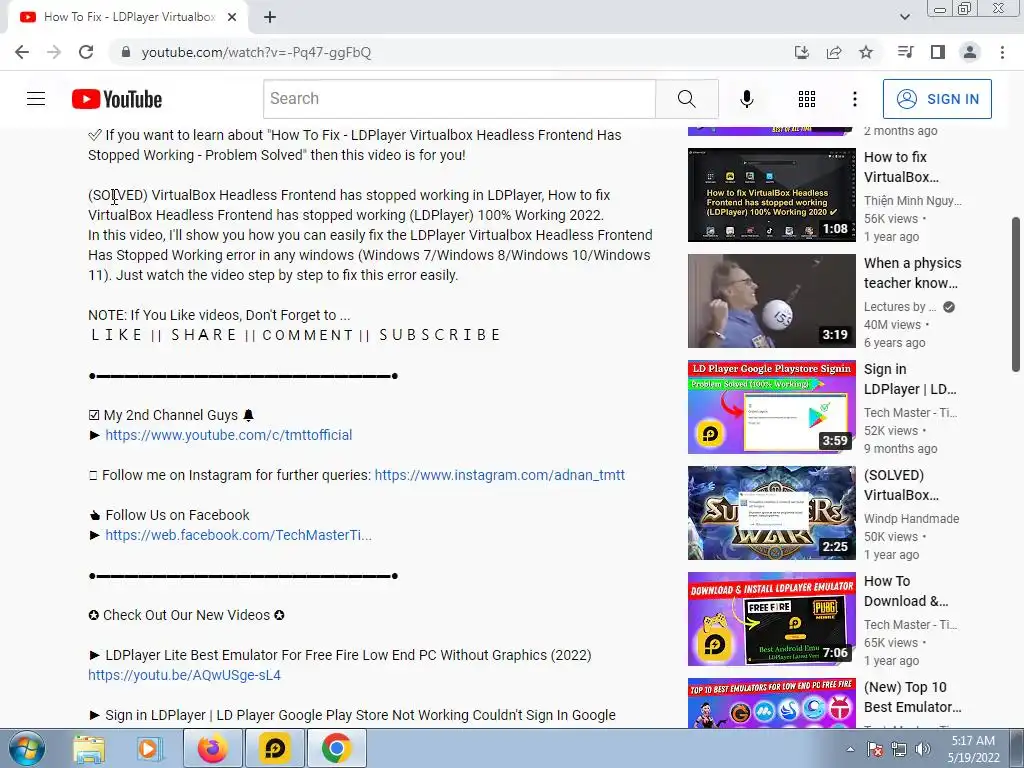
Task: Click 'When a physics teacher know...' title
Action: click(912, 273)
